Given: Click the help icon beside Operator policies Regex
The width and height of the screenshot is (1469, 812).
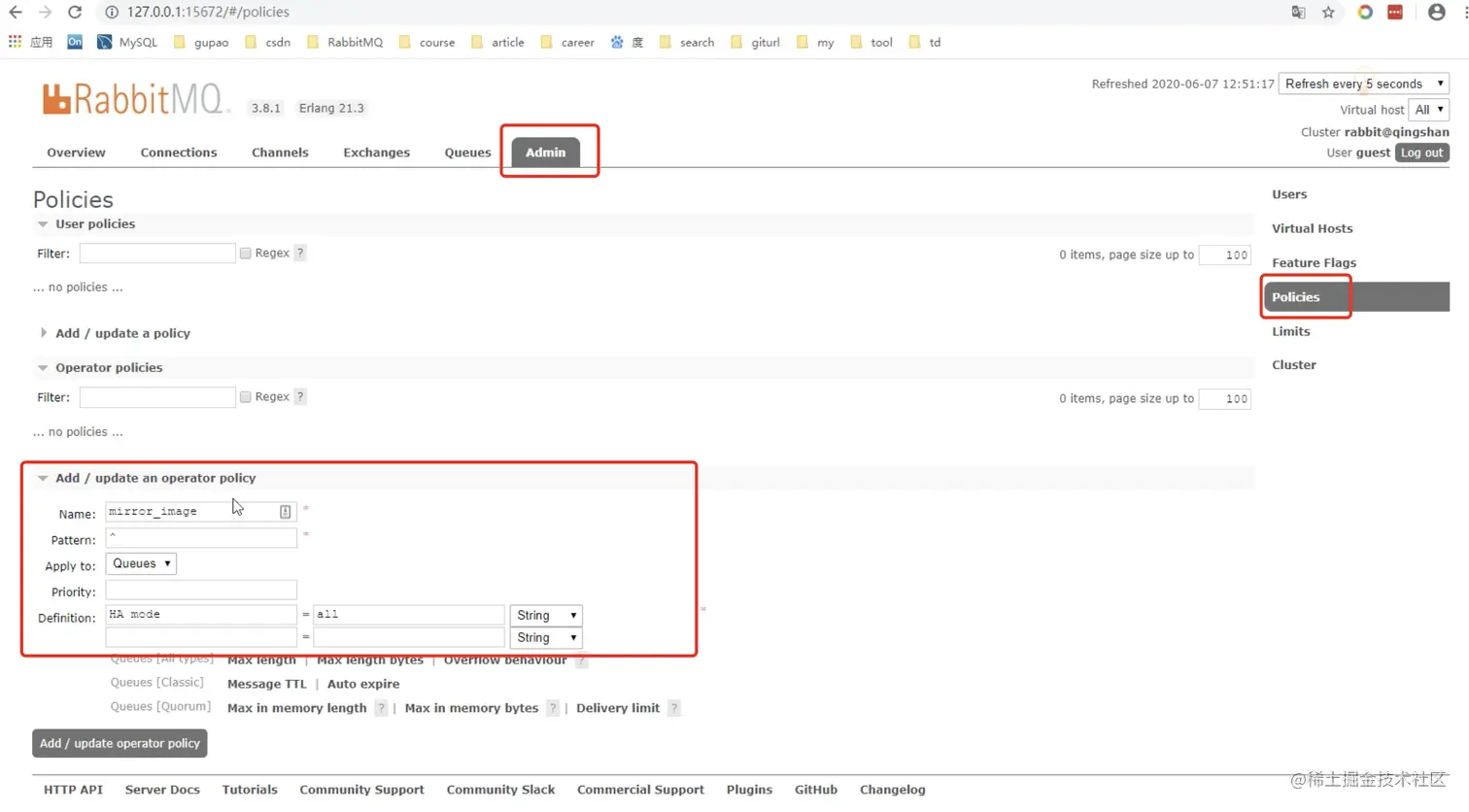Looking at the screenshot, I should point(300,396).
